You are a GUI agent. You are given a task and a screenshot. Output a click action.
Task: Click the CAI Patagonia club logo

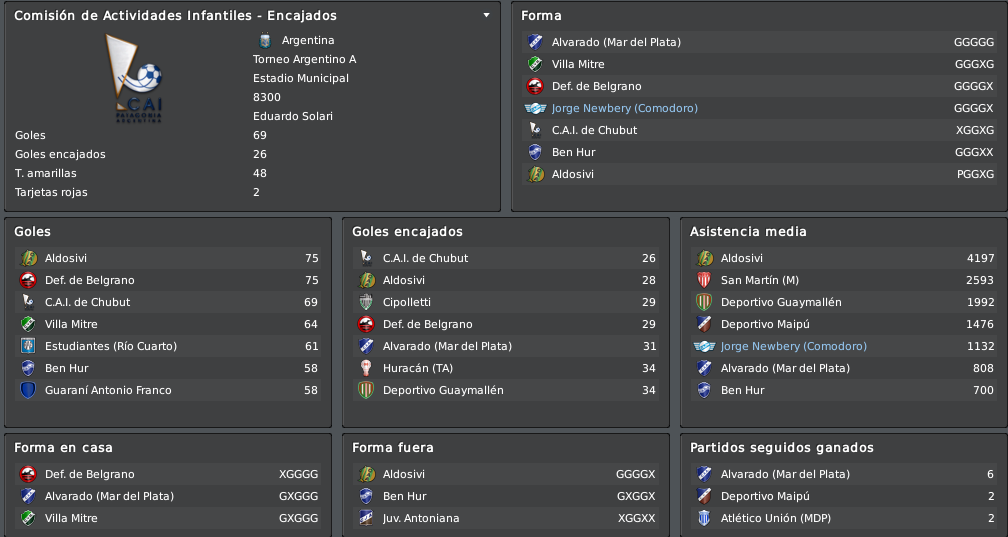(x=135, y=78)
